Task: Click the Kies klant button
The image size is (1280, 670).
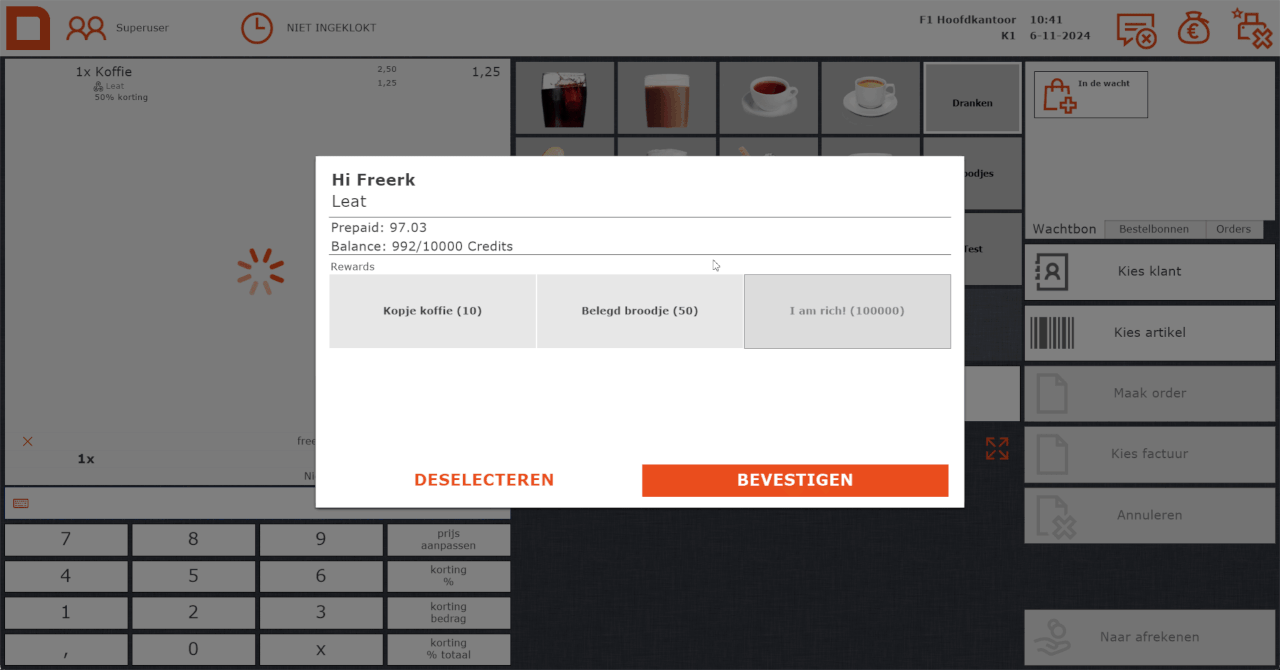Action: (1149, 271)
